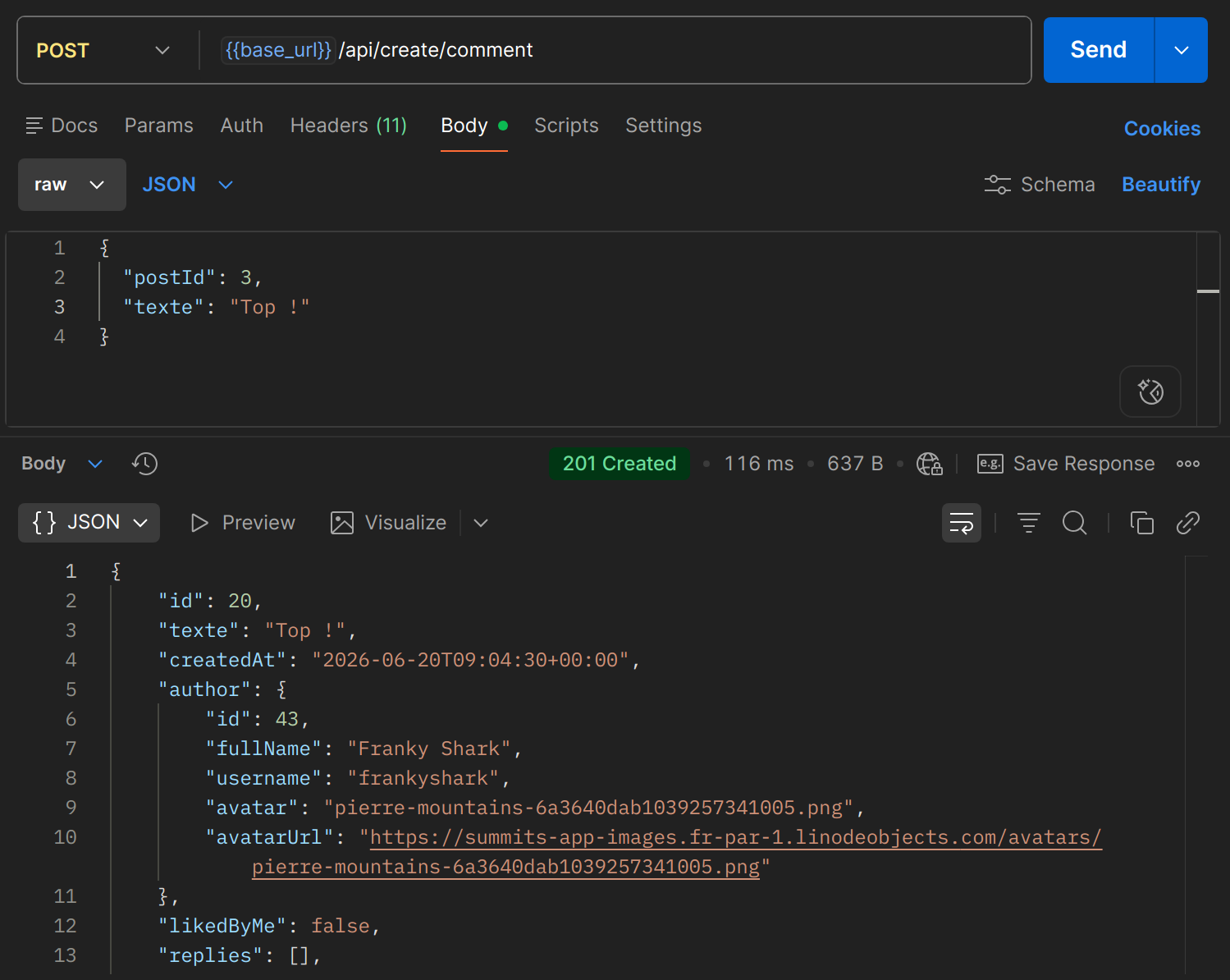Click the "postId" line in request body
1230x980 pixels.
click(193, 277)
